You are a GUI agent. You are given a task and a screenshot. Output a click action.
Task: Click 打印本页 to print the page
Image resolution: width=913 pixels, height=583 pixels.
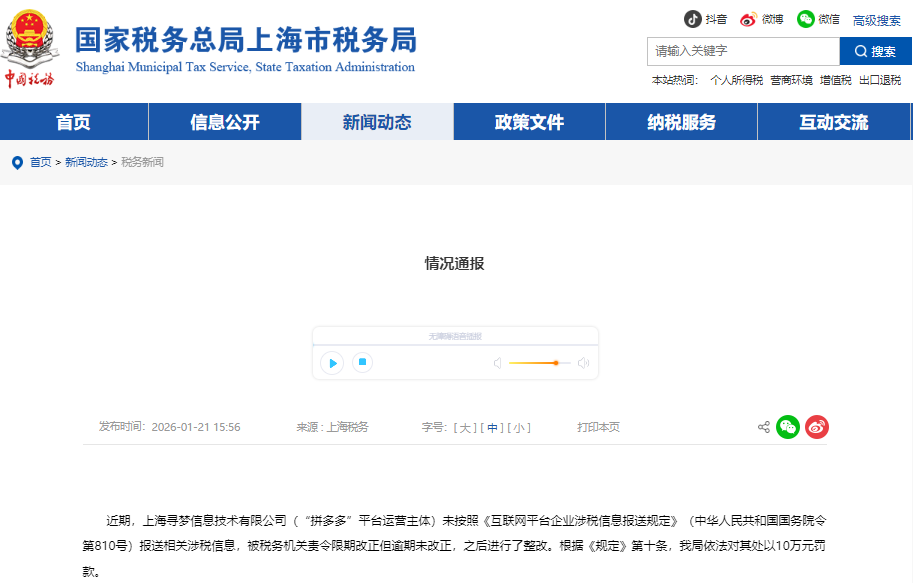599,427
